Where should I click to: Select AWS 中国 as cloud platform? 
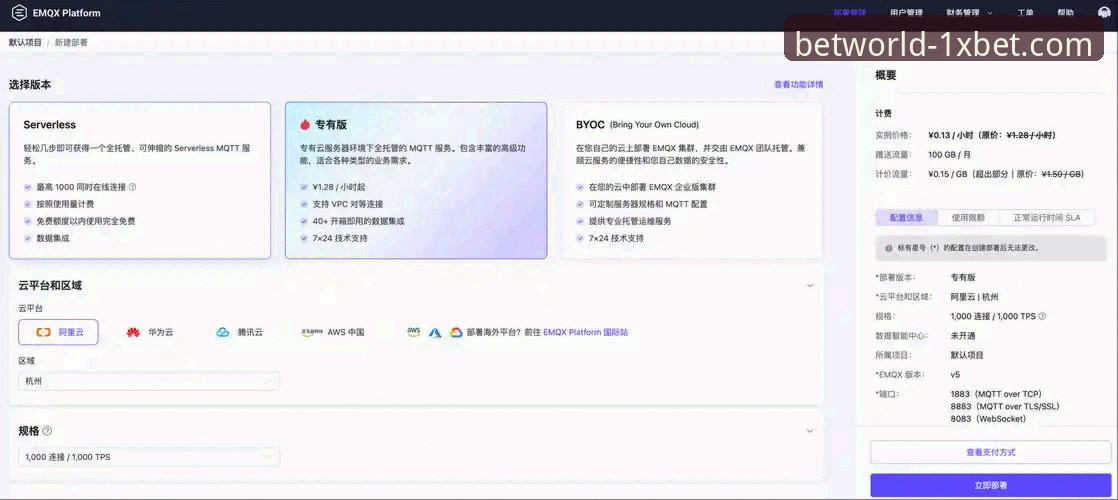[x=334, y=332]
